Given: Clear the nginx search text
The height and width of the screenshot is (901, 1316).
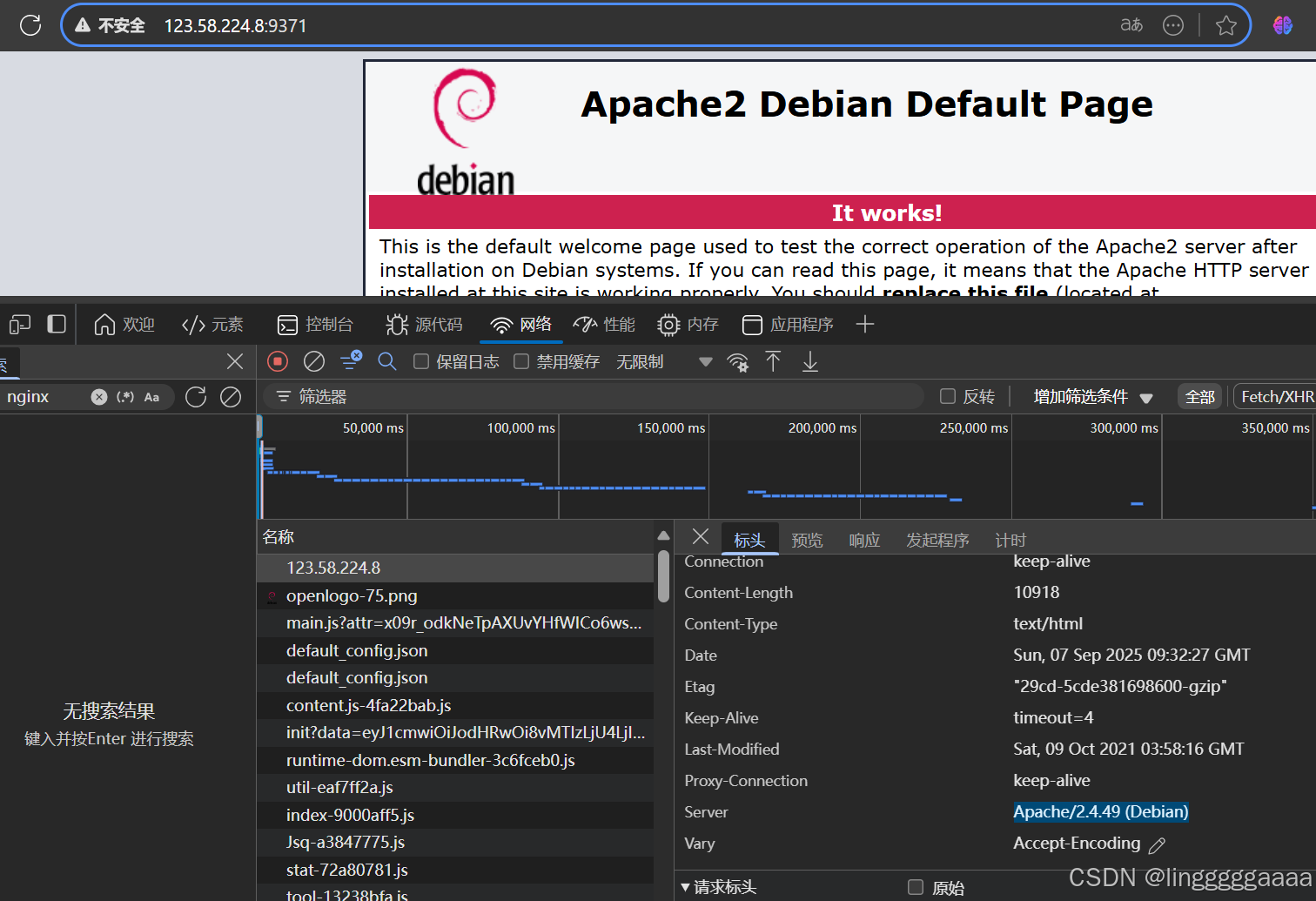Looking at the screenshot, I should (99, 397).
